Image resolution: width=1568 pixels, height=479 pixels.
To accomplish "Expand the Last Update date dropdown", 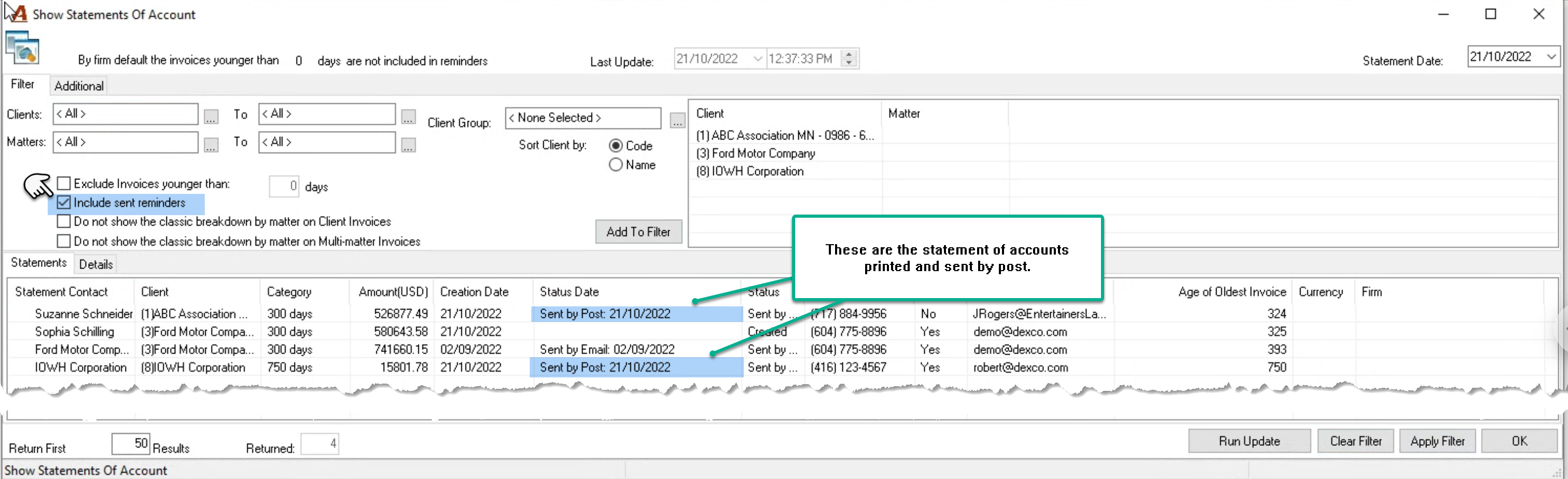I will (757, 59).
